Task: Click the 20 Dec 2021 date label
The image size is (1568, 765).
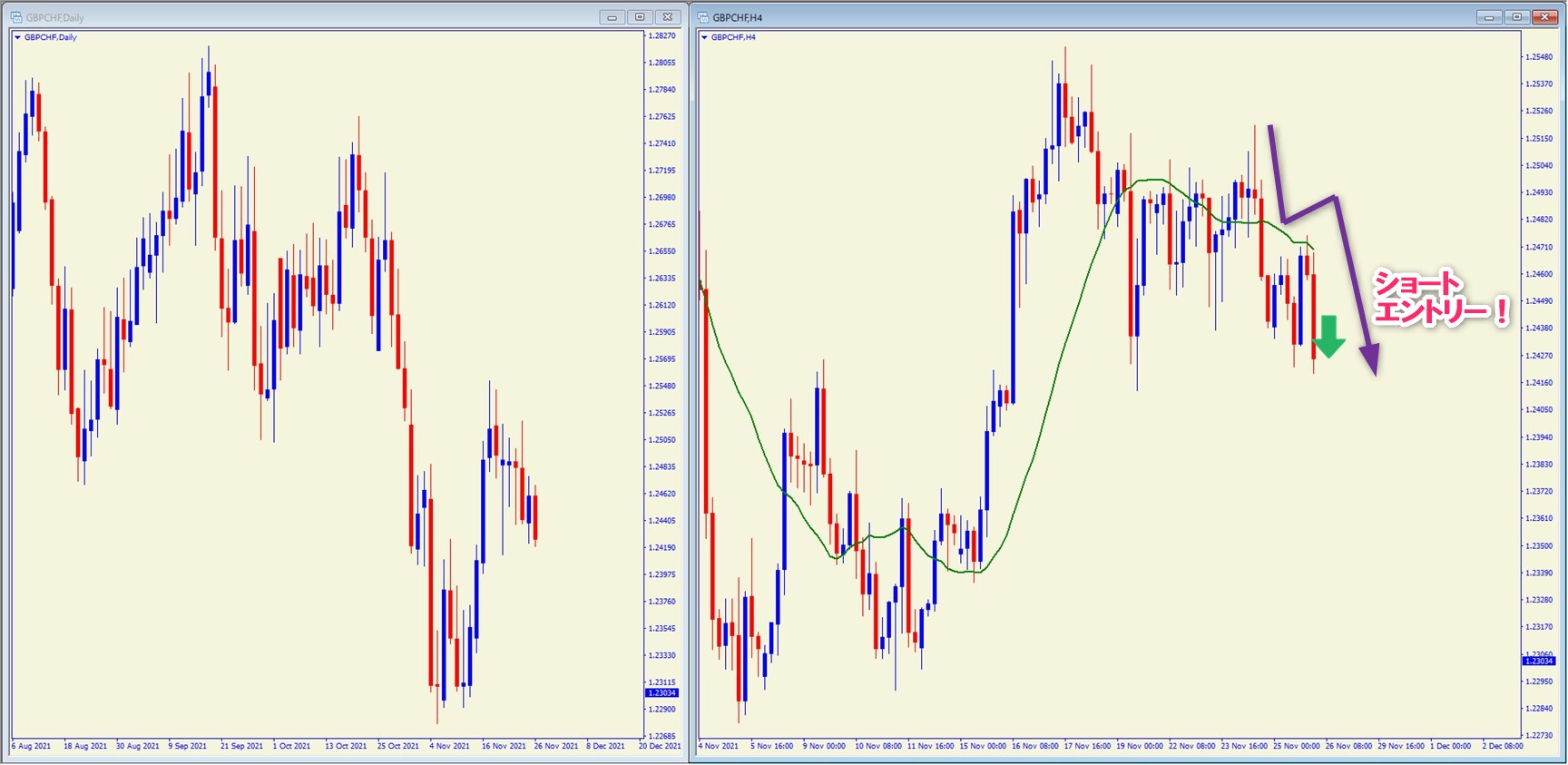Action: (x=660, y=746)
